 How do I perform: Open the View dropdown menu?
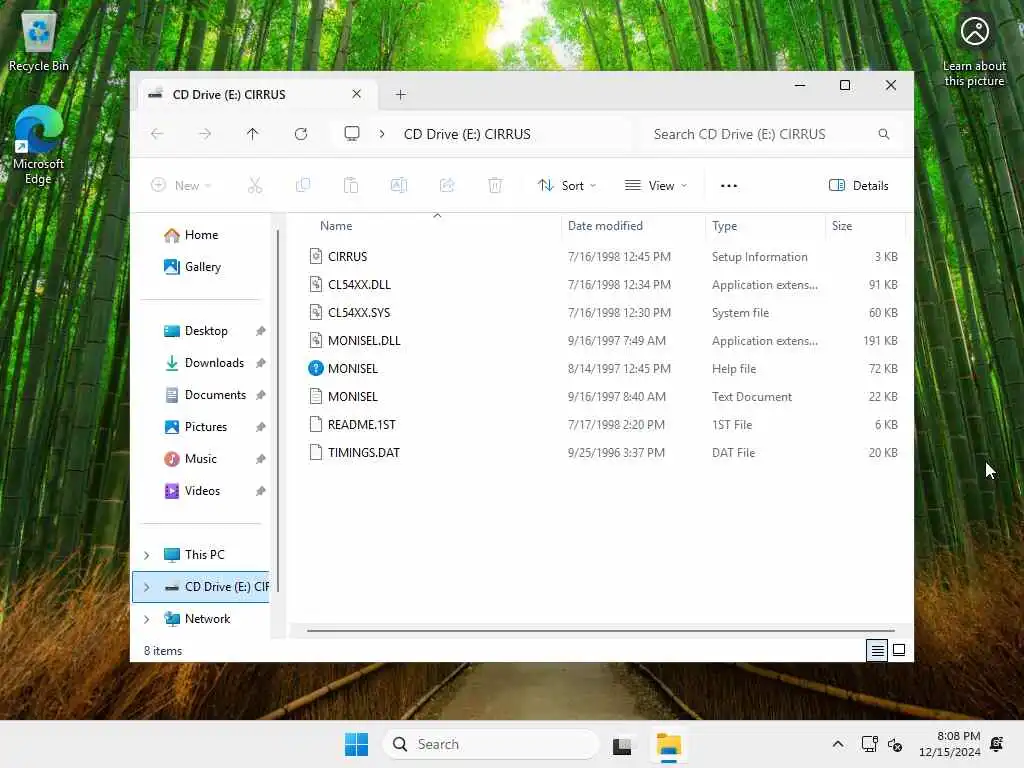(x=656, y=185)
